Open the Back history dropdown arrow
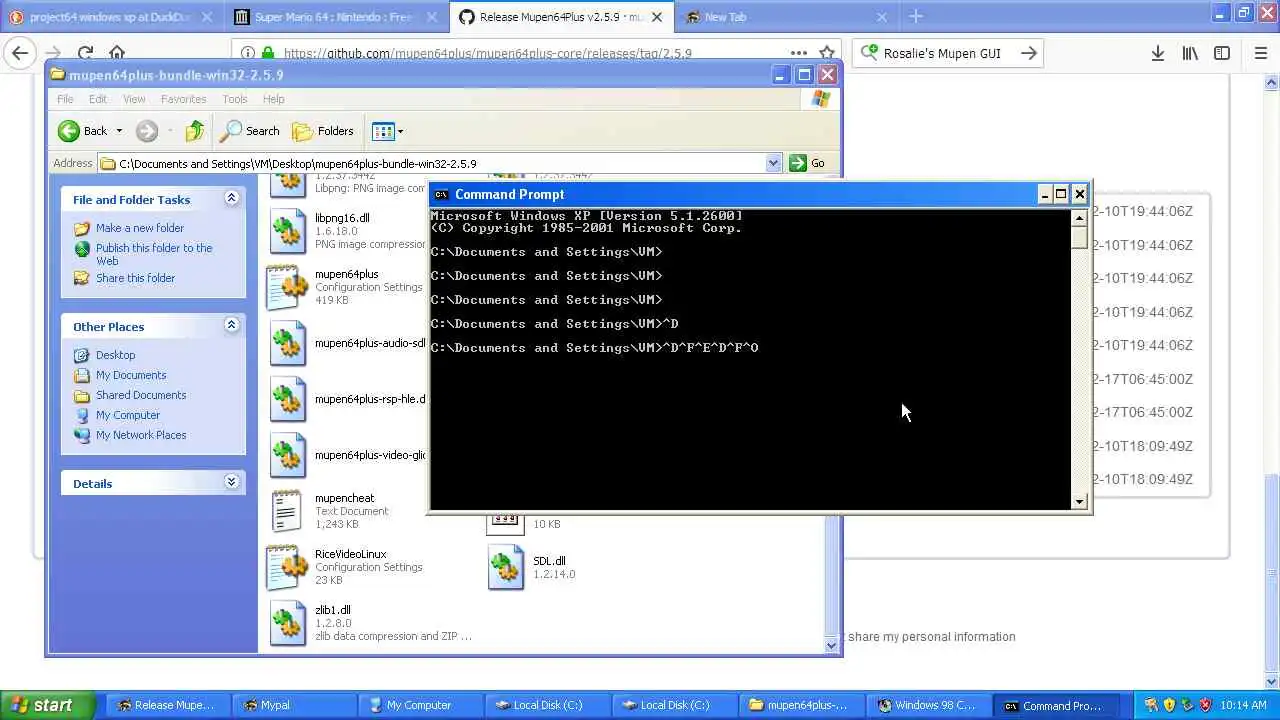The height and width of the screenshot is (720, 1280). (119, 131)
